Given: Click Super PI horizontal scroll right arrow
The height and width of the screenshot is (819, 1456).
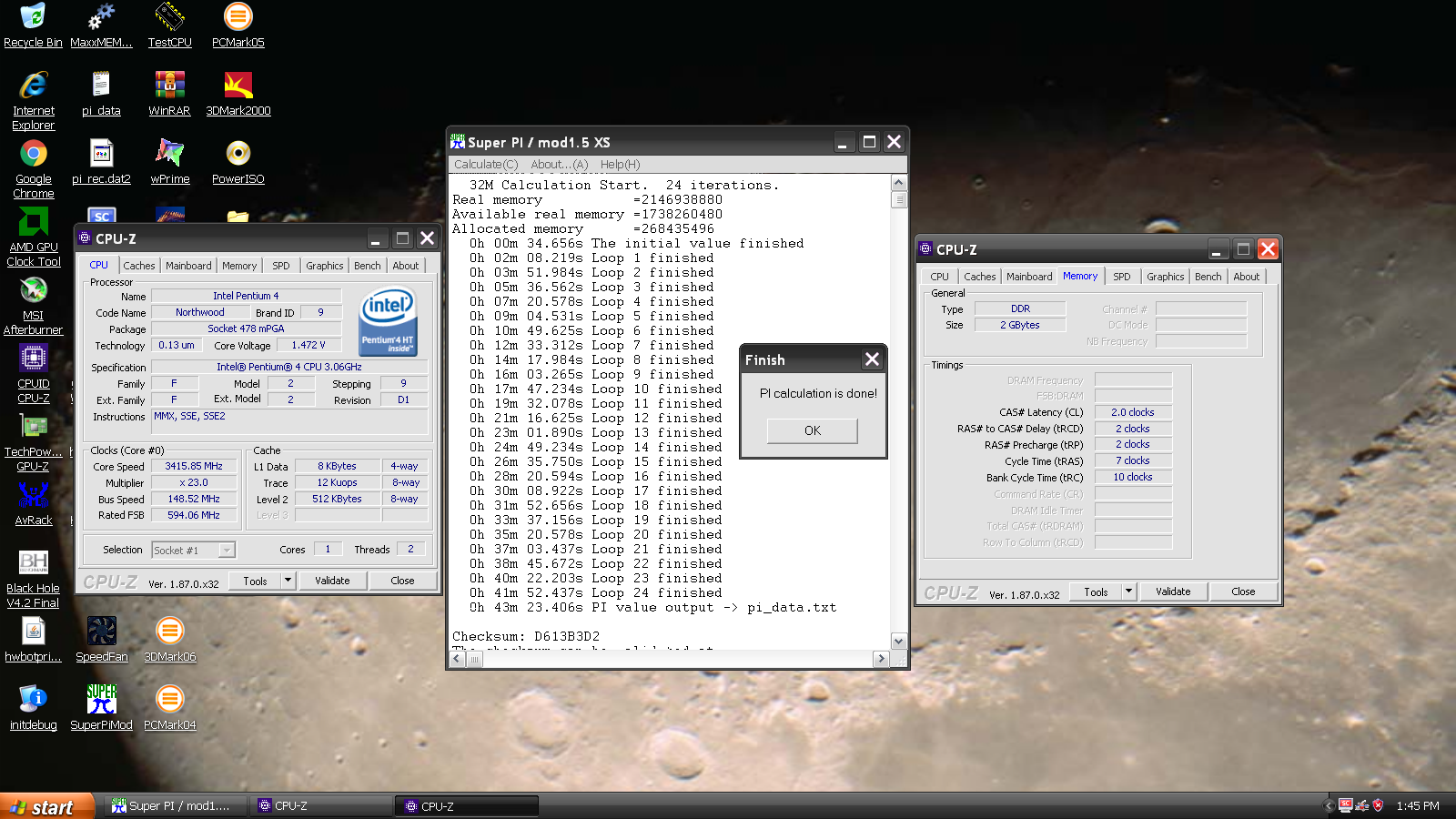Looking at the screenshot, I should click(881, 659).
